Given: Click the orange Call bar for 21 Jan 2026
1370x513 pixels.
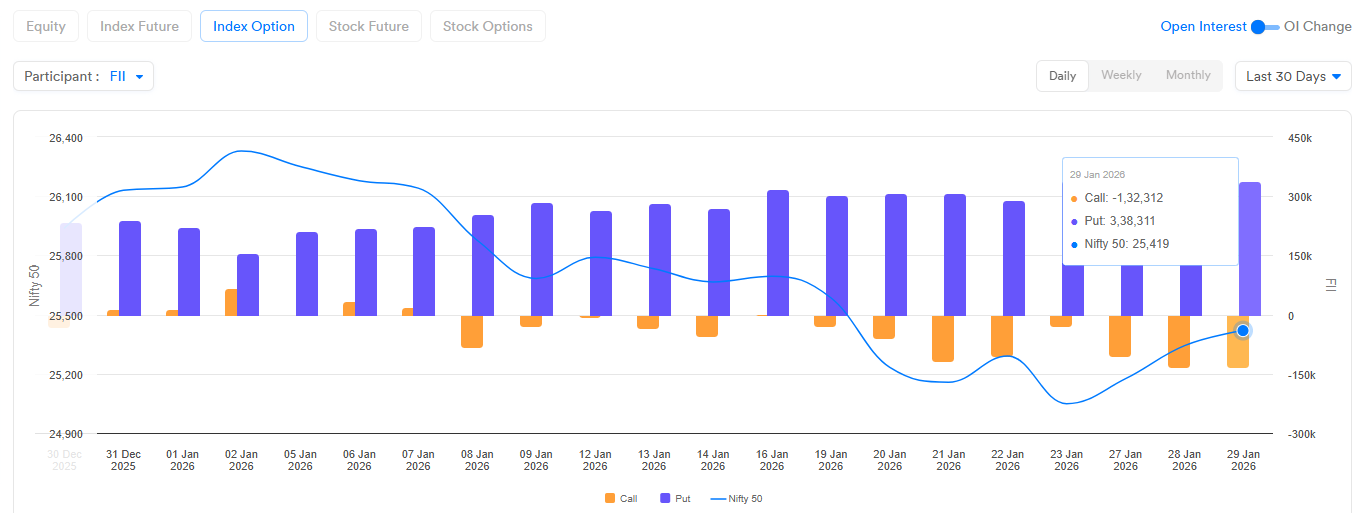Looking at the screenshot, I should coord(942,338).
